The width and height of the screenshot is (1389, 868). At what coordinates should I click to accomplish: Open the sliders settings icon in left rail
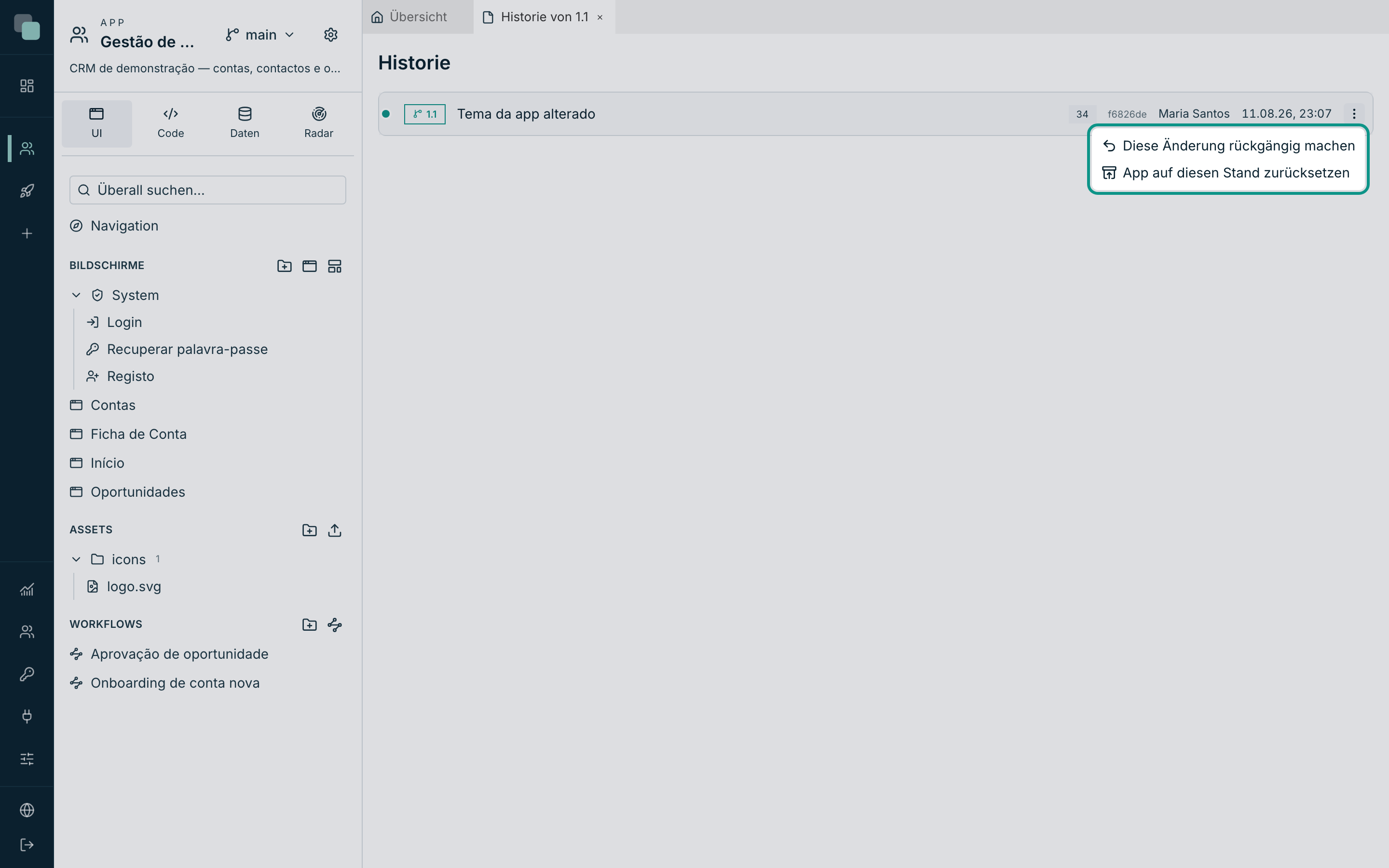click(x=27, y=759)
